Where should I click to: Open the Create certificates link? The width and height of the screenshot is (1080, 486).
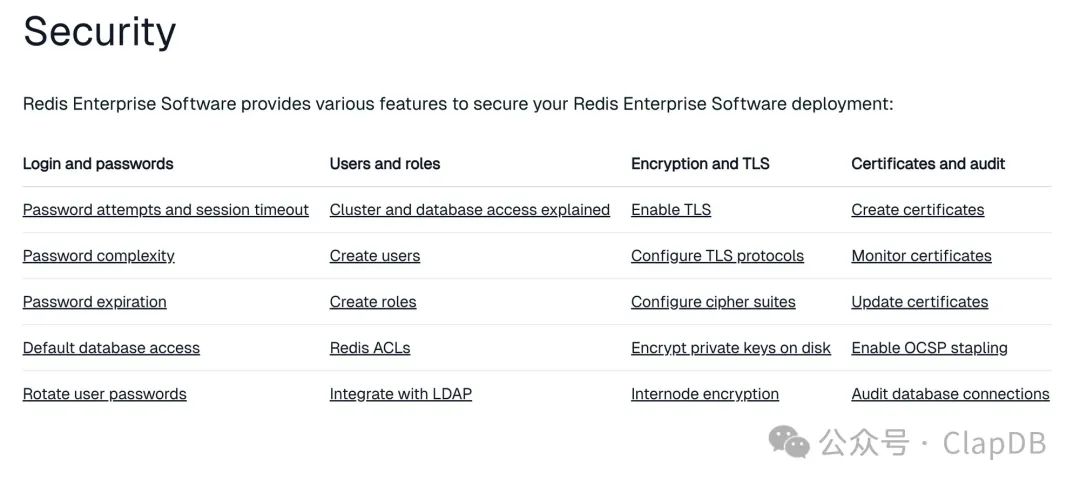917,210
